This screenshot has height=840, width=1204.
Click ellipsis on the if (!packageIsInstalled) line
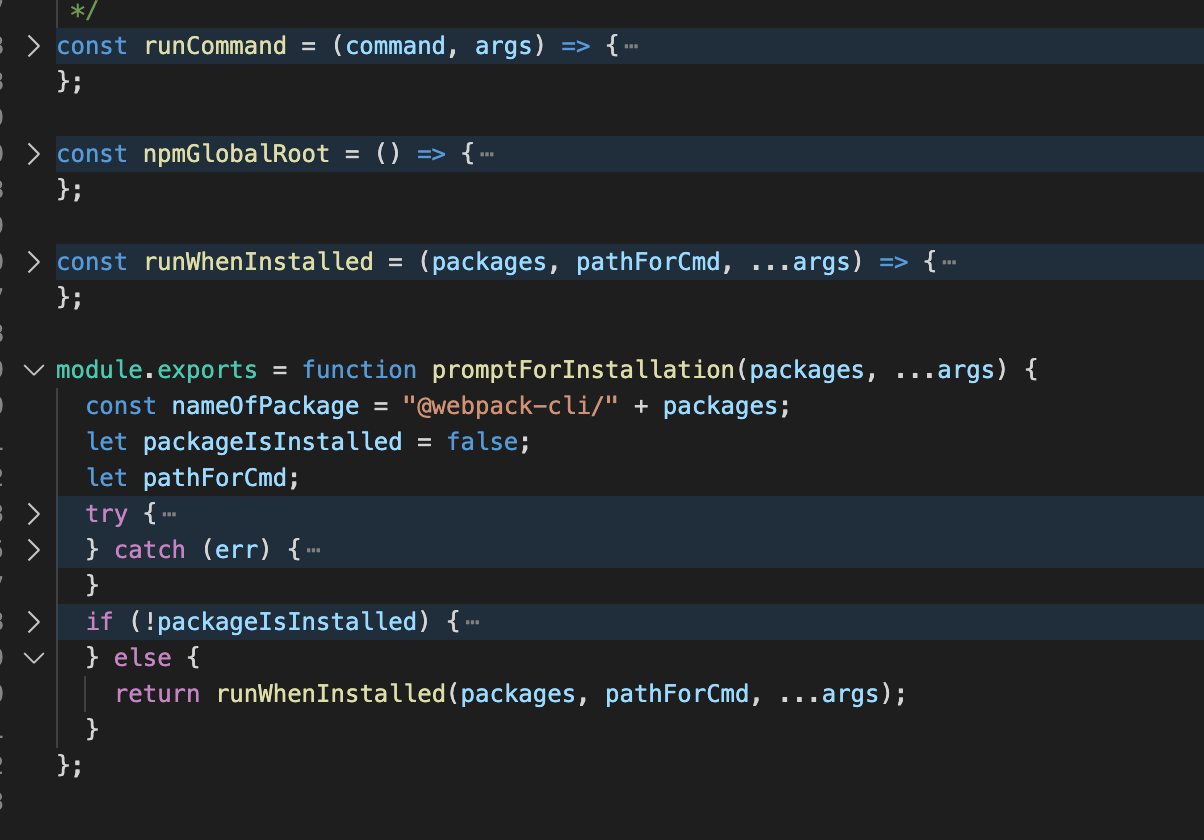pyautogui.click(x=472, y=622)
